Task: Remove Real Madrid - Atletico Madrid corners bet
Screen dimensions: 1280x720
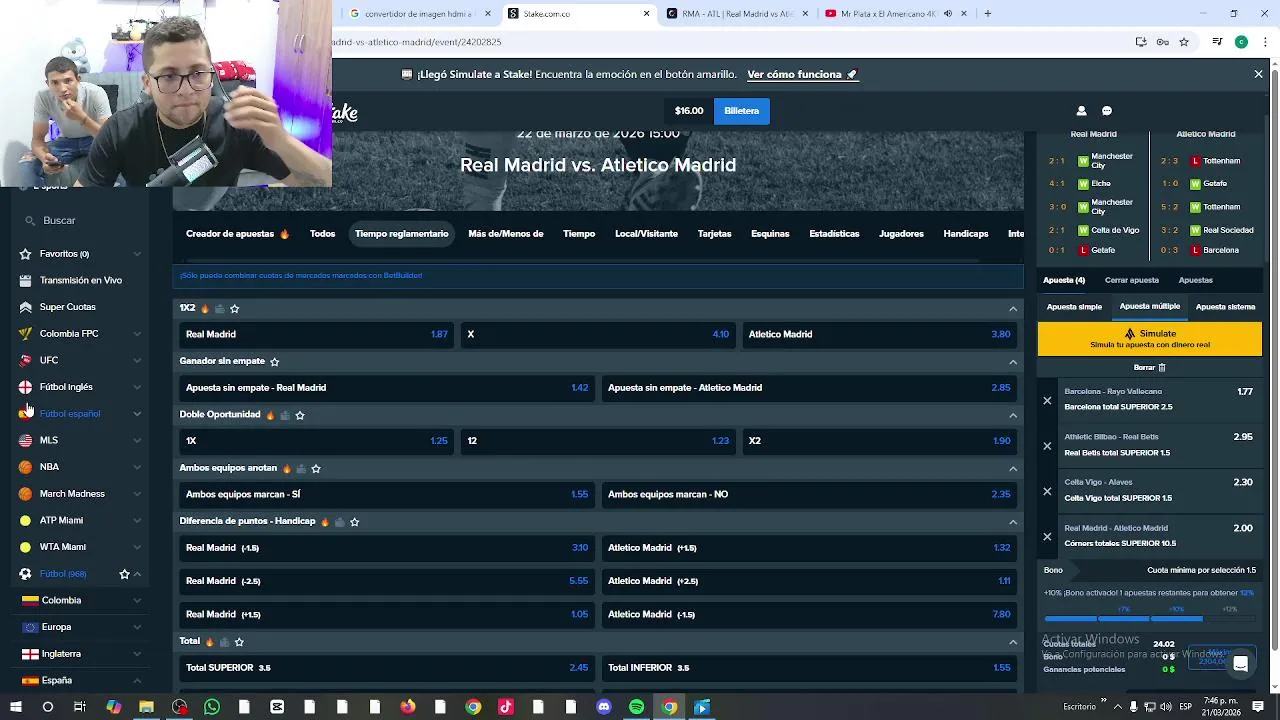Action: tap(1047, 537)
